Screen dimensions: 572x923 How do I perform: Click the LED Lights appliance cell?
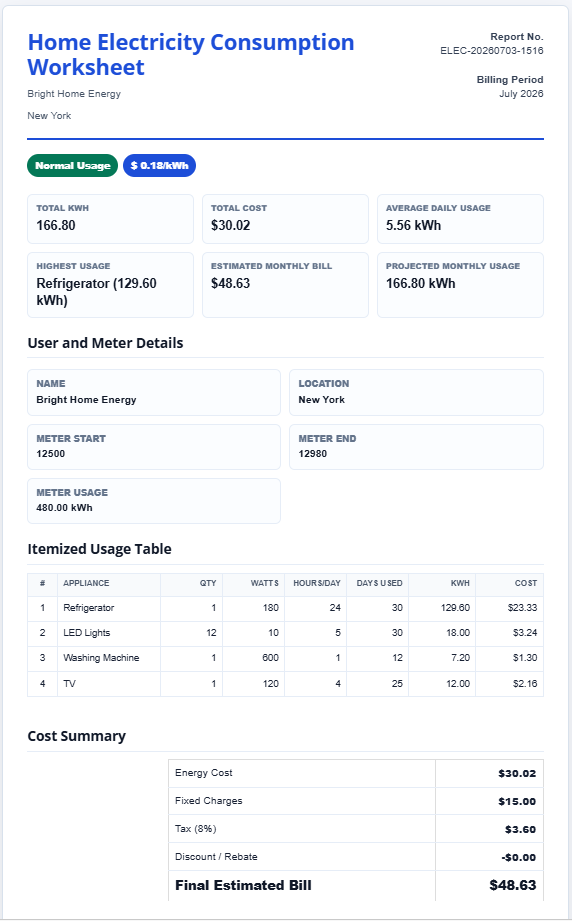tap(109, 633)
